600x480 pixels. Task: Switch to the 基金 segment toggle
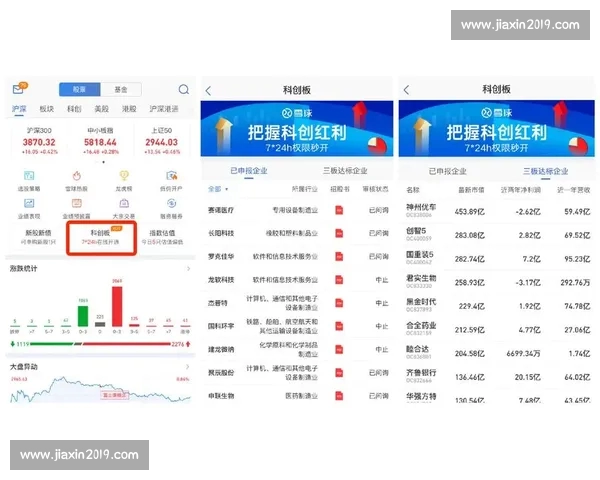click(121, 89)
